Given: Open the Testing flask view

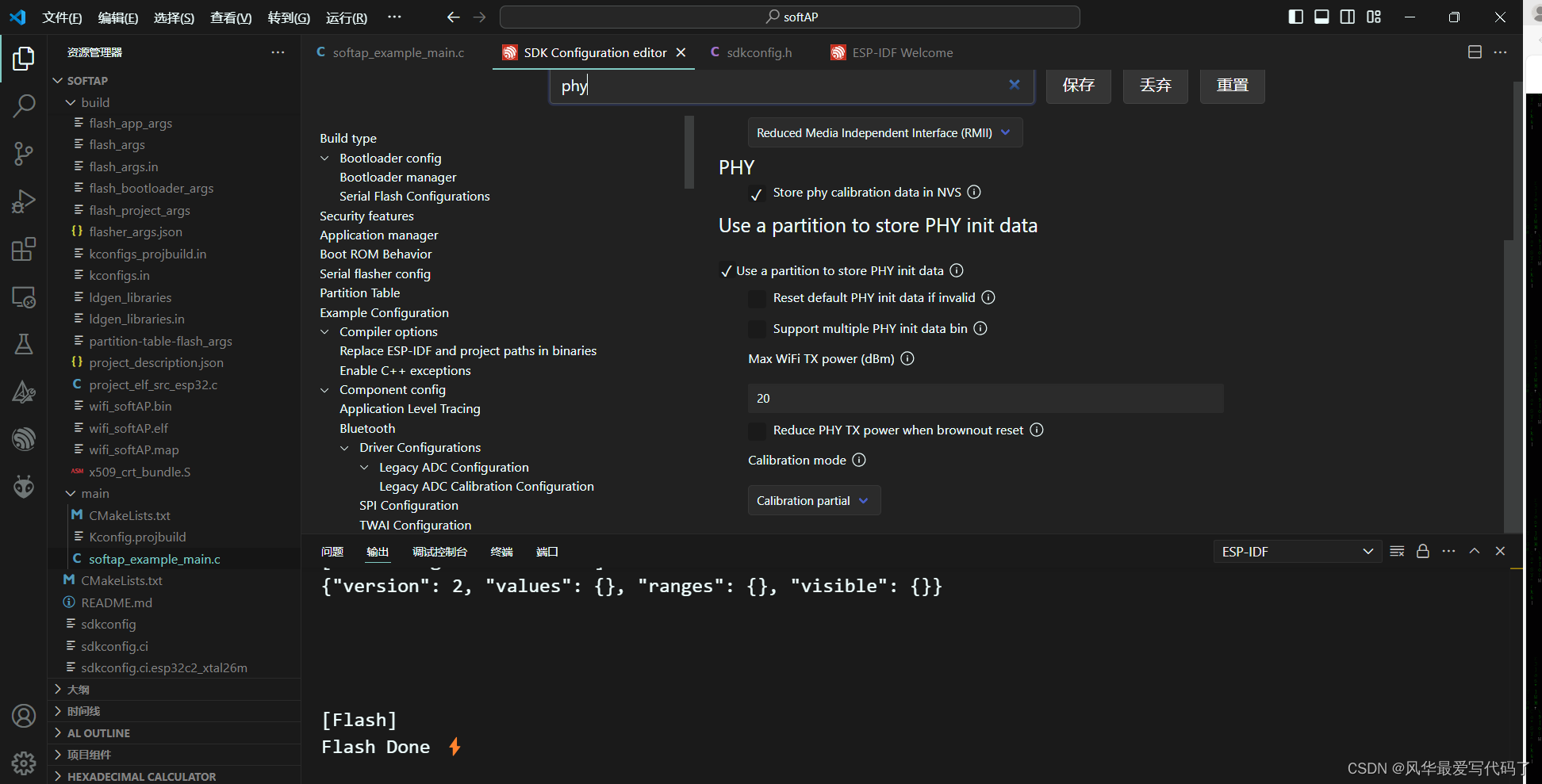Looking at the screenshot, I should pos(24,344).
